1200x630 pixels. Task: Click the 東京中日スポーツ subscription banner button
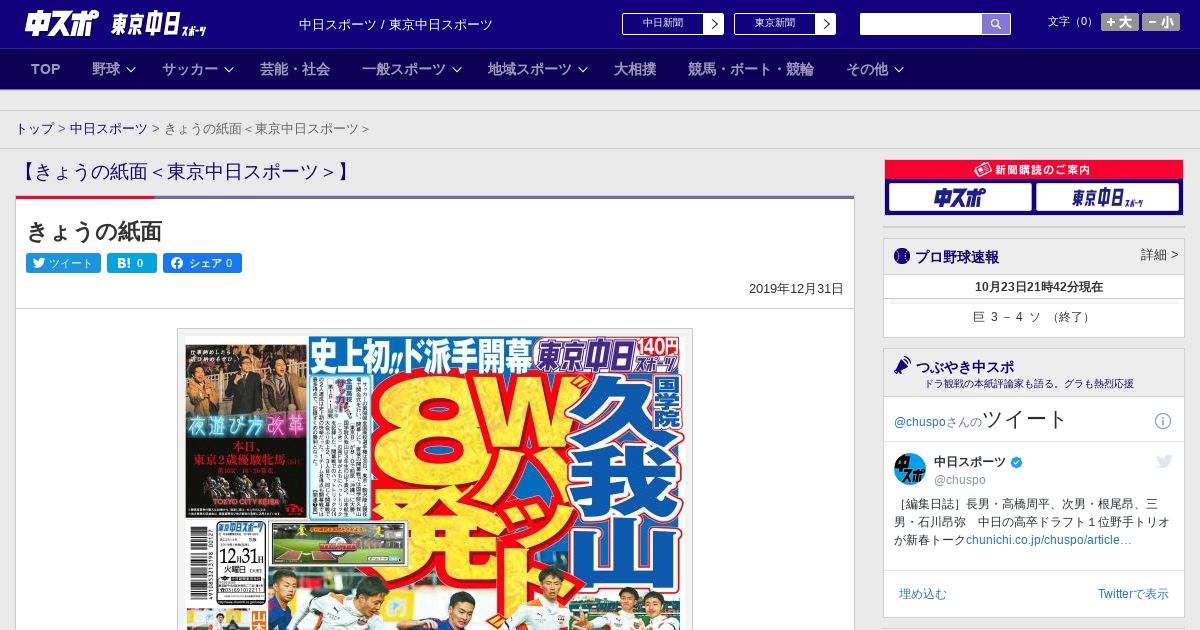pyautogui.click(x=1107, y=198)
